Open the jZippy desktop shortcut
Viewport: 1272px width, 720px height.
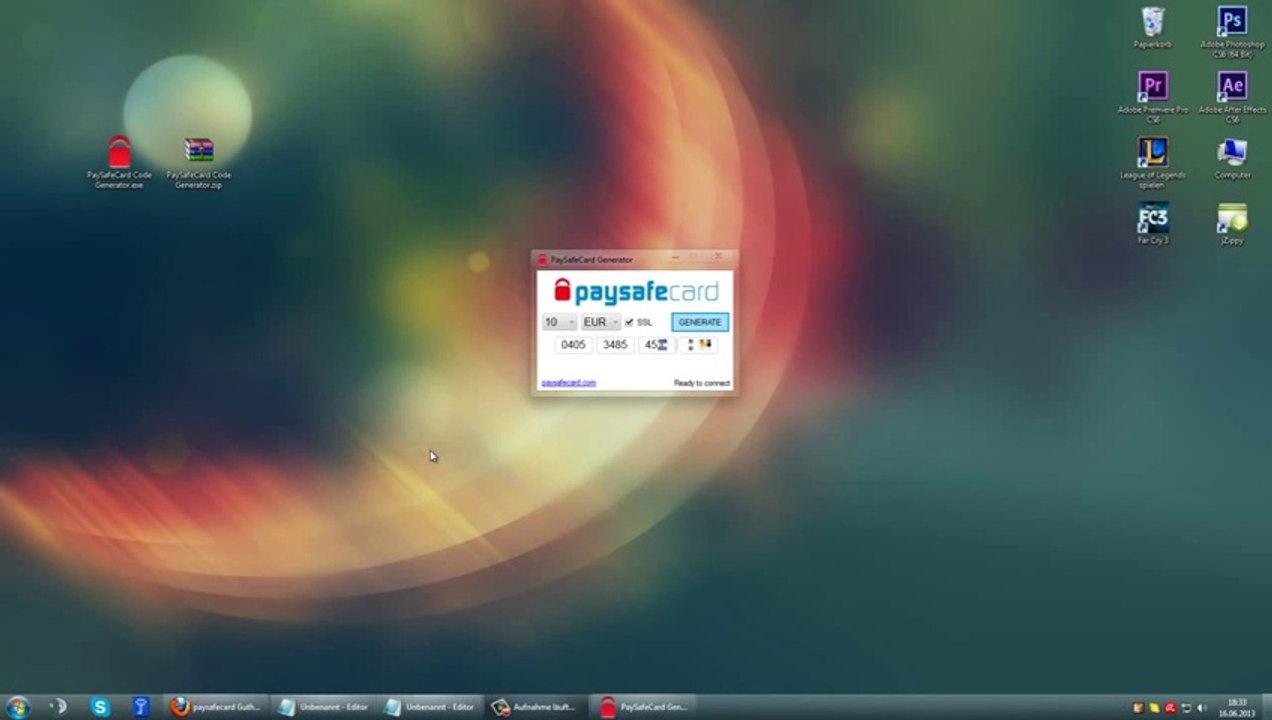1232,223
